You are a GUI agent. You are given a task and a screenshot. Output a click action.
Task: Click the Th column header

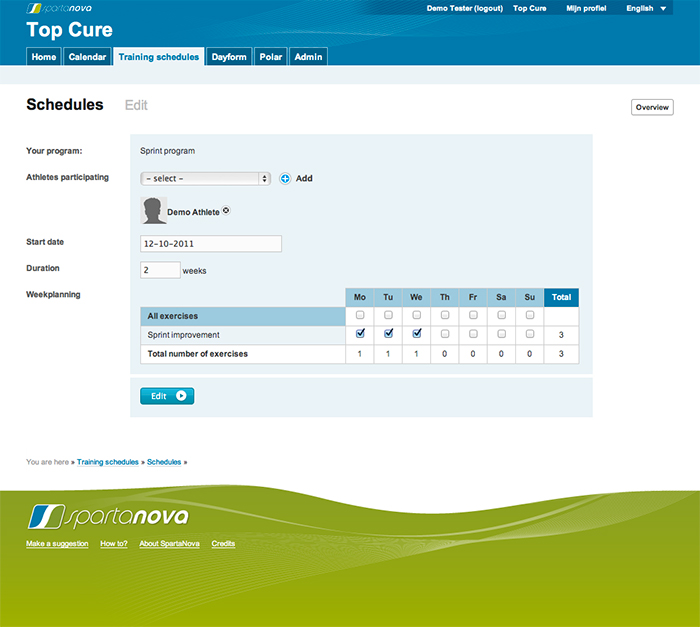(x=445, y=297)
